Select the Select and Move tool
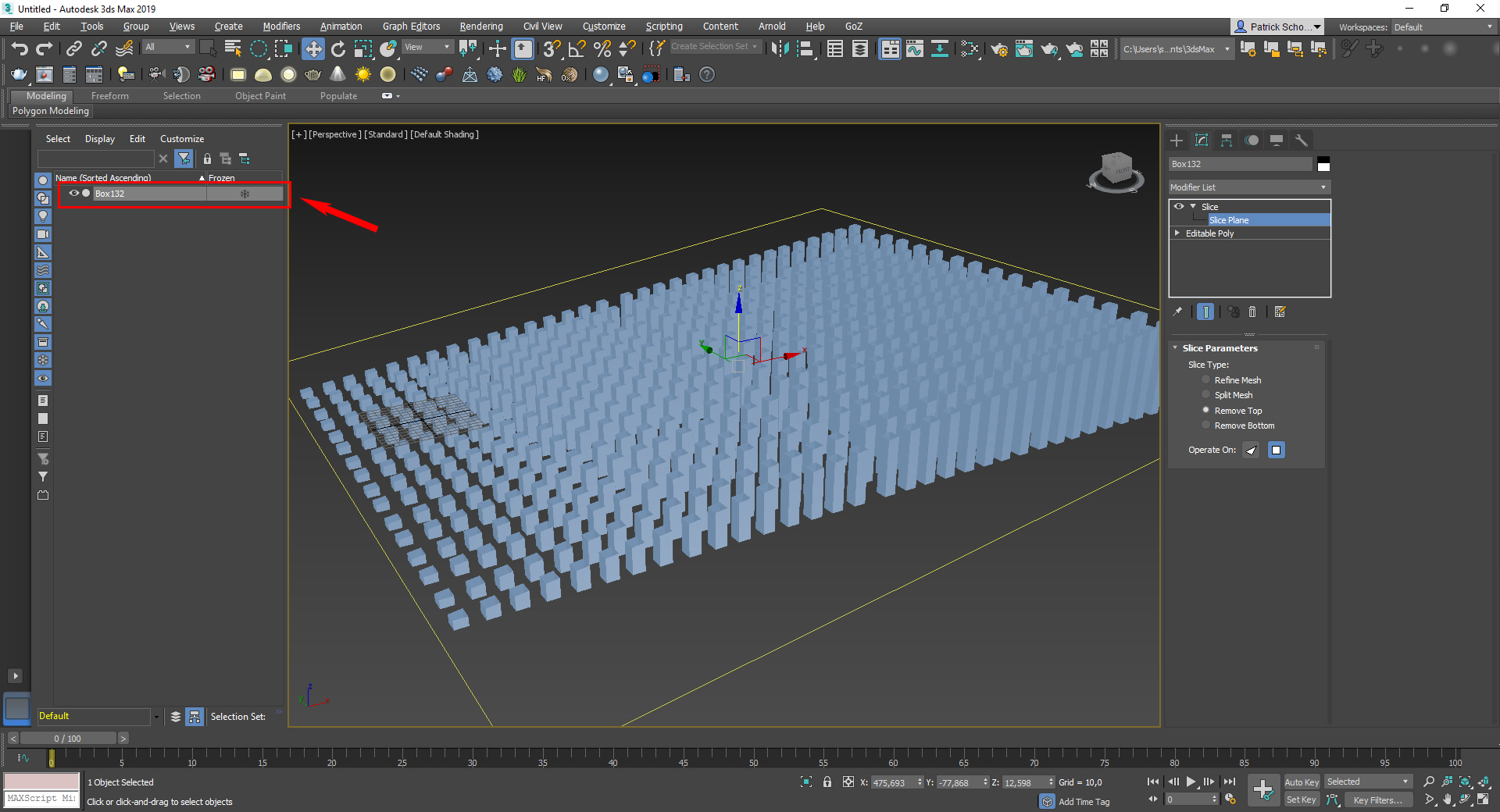Image resolution: width=1500 pixels, height=812 pixels. pos(313,48)
